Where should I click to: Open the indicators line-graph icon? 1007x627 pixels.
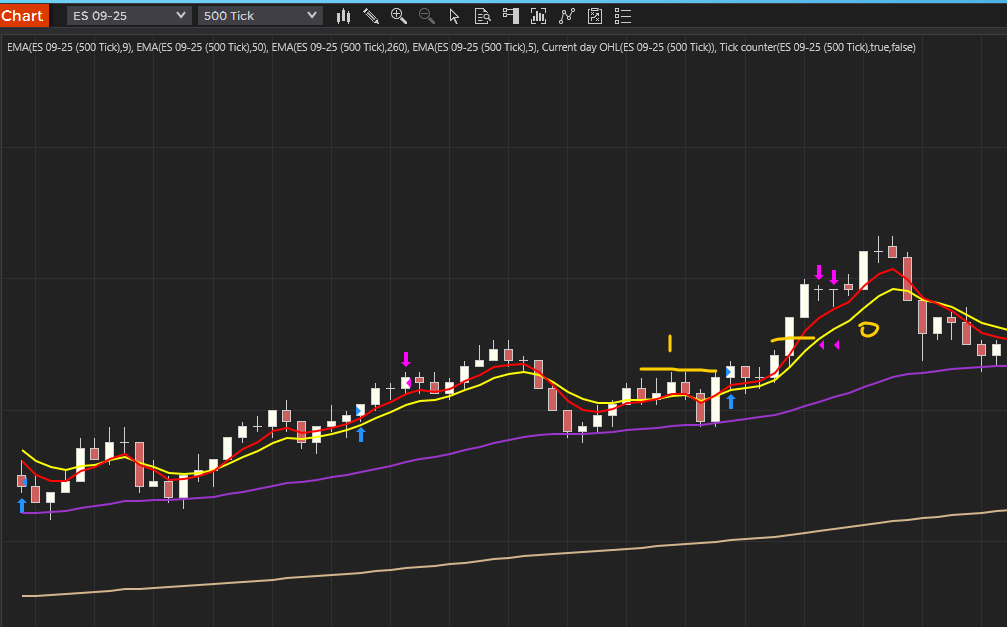[x=566, y=16]
